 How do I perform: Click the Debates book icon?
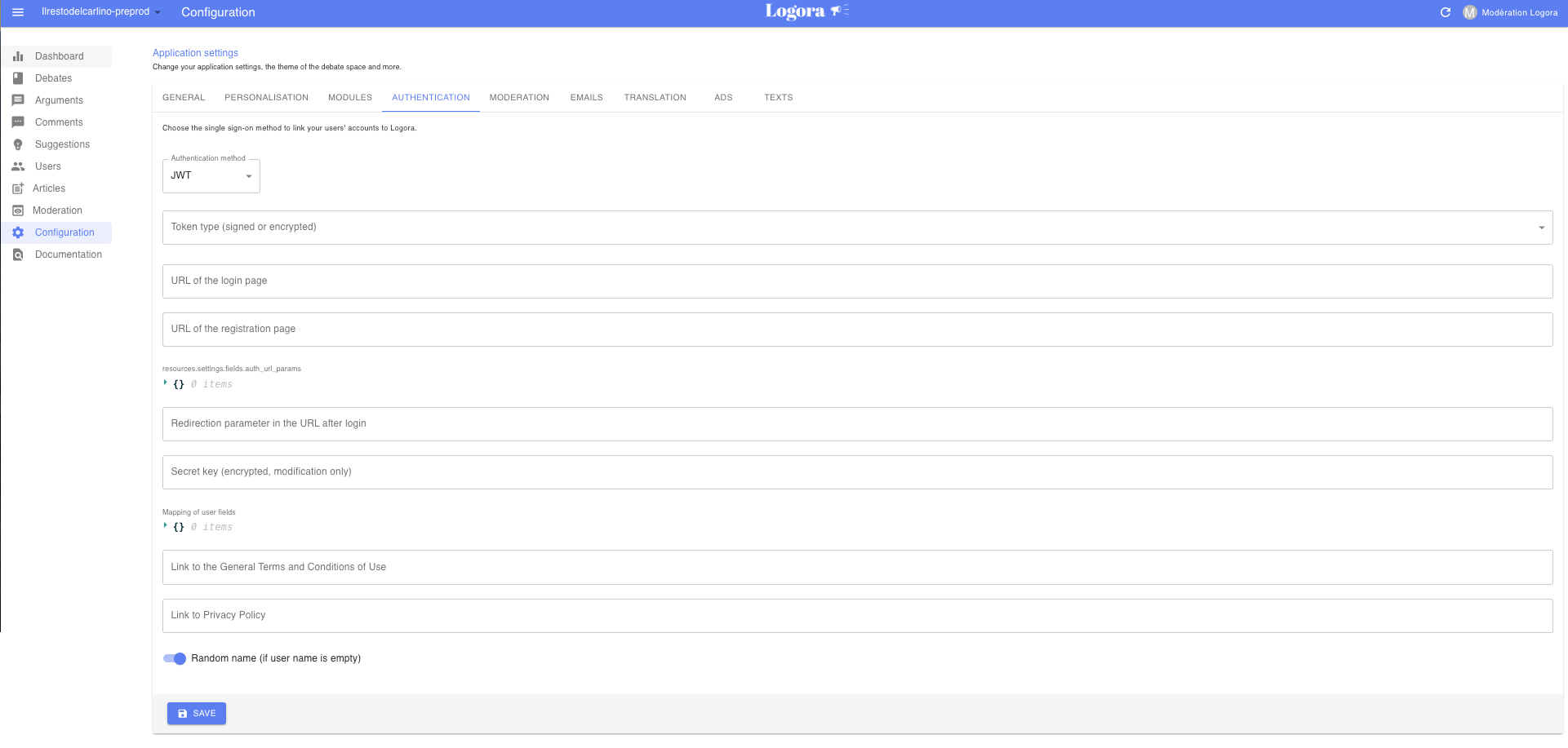18,78
